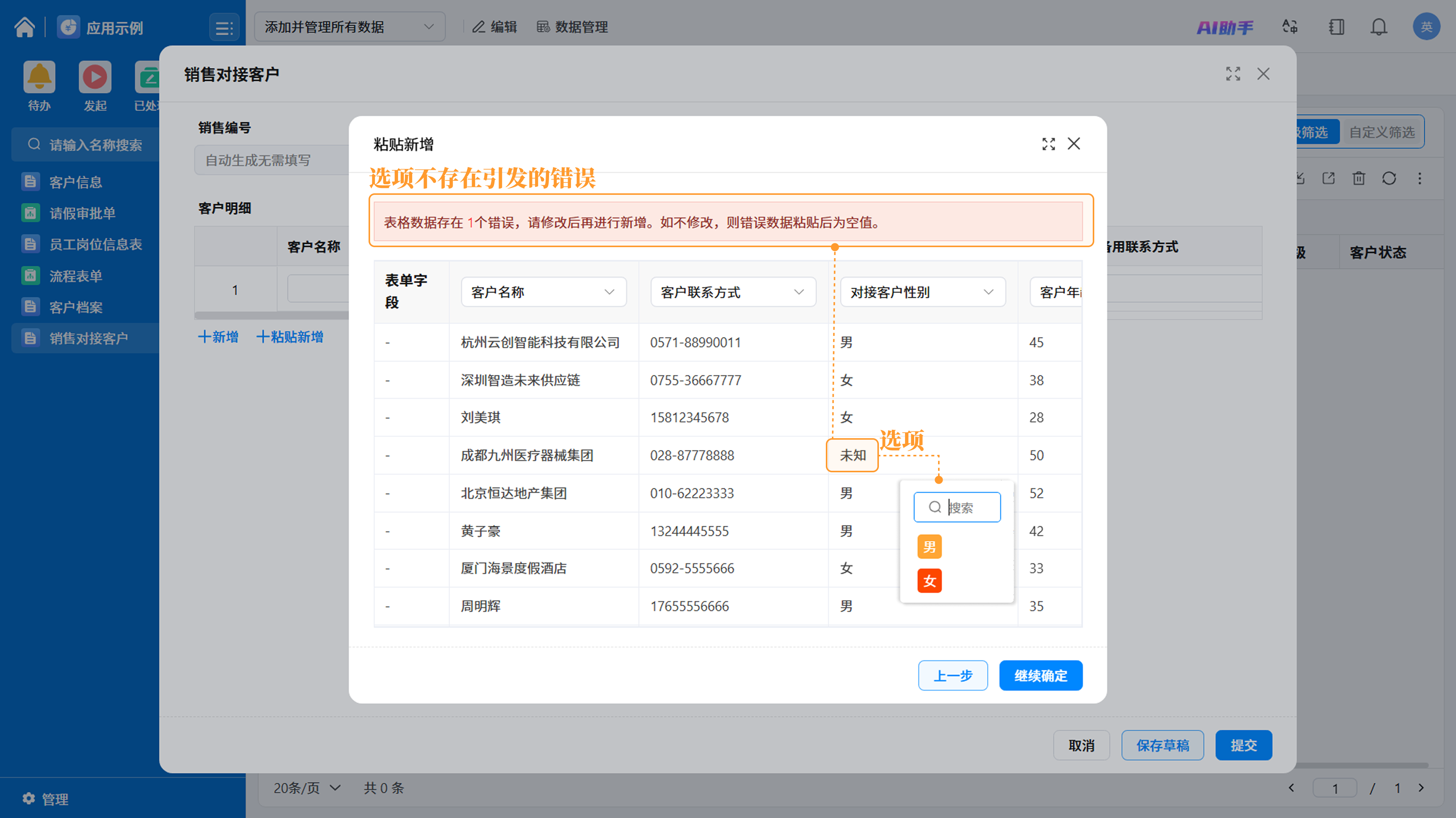Viewport: 1456px width, 818px height.
Task: Click the 客户状态 column header
Action: coord(1378,252)
